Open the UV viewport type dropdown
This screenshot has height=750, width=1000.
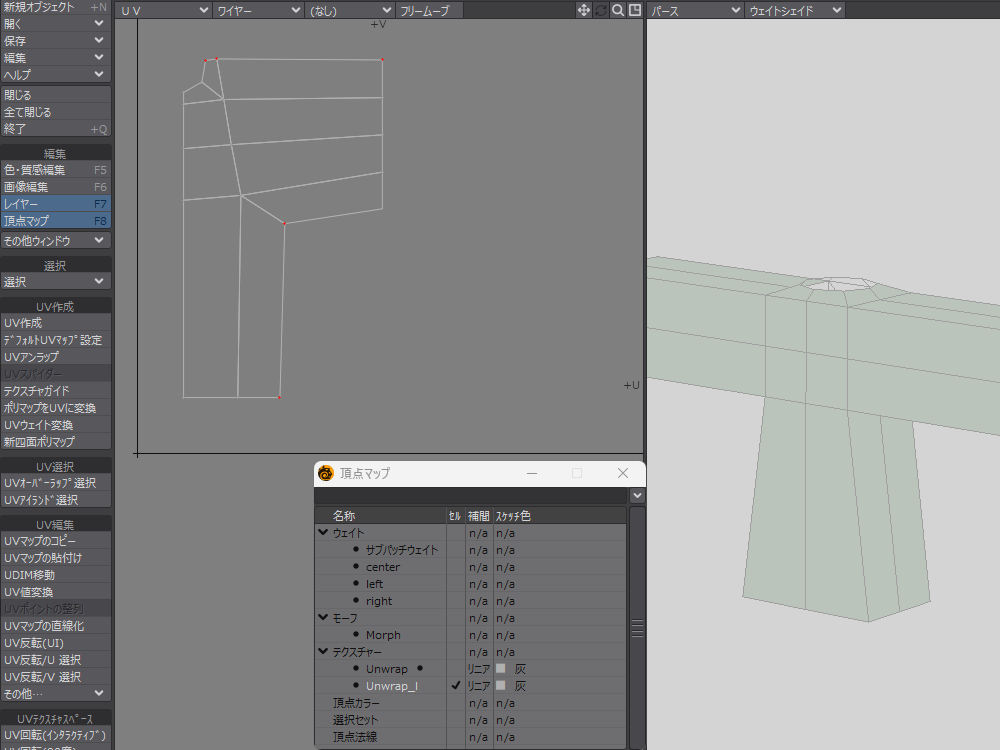coord(164,10)
